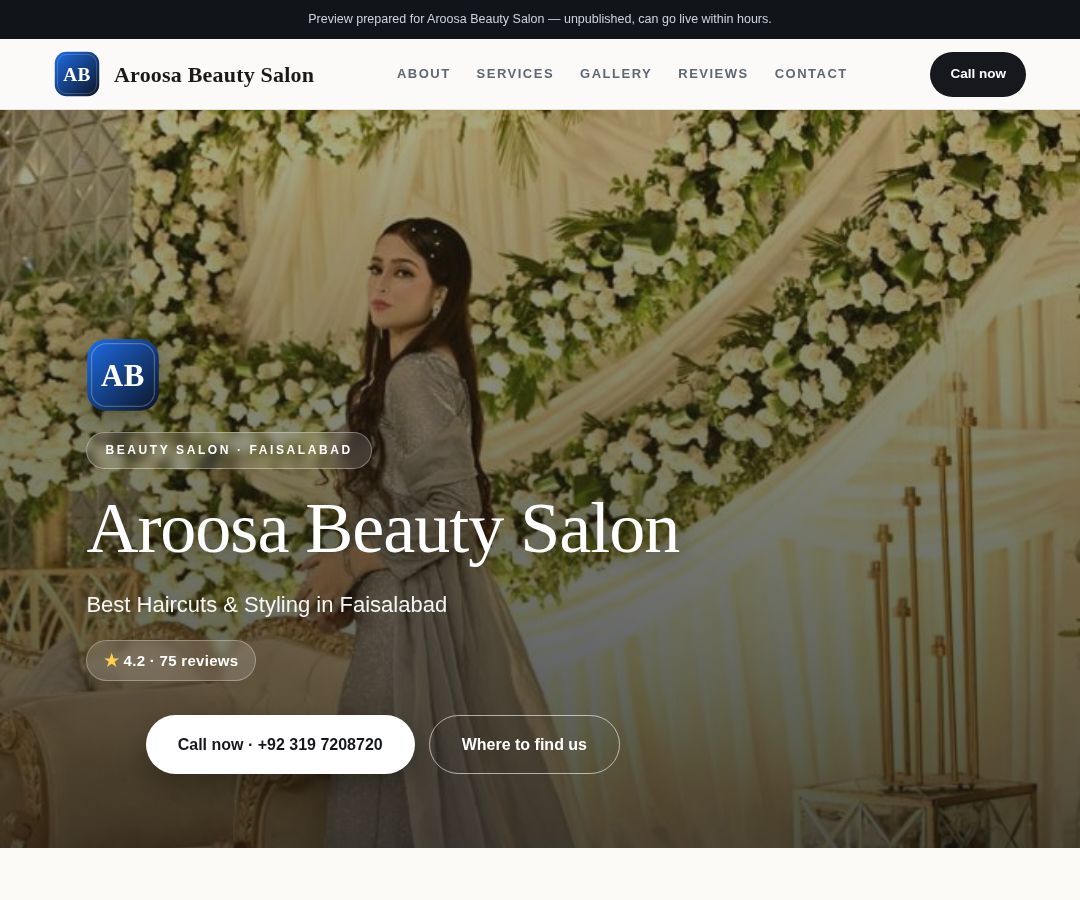Click the large Aroosa Beauty Salon hero heading
This screenshot has height=900, width=1080.
click(x=383, y=530)
